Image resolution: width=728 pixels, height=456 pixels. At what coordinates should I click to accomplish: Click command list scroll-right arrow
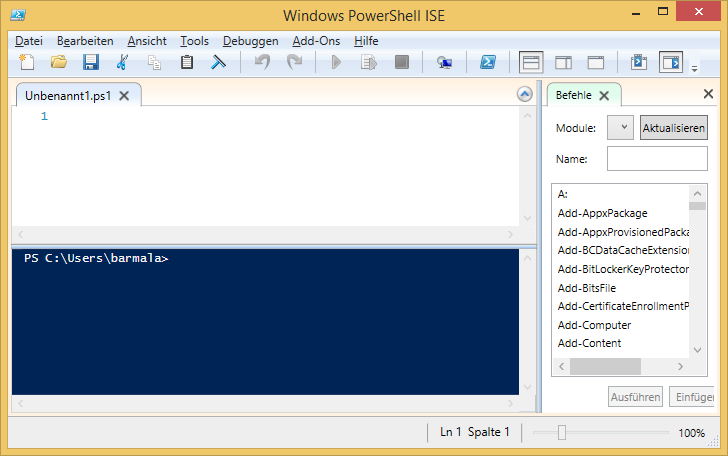pos(680,366)
